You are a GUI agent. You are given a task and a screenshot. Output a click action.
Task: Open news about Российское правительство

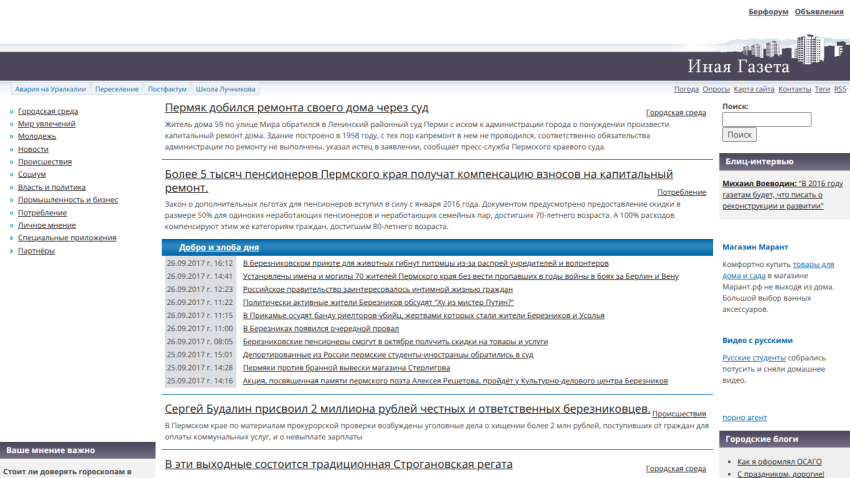[378, 289]
